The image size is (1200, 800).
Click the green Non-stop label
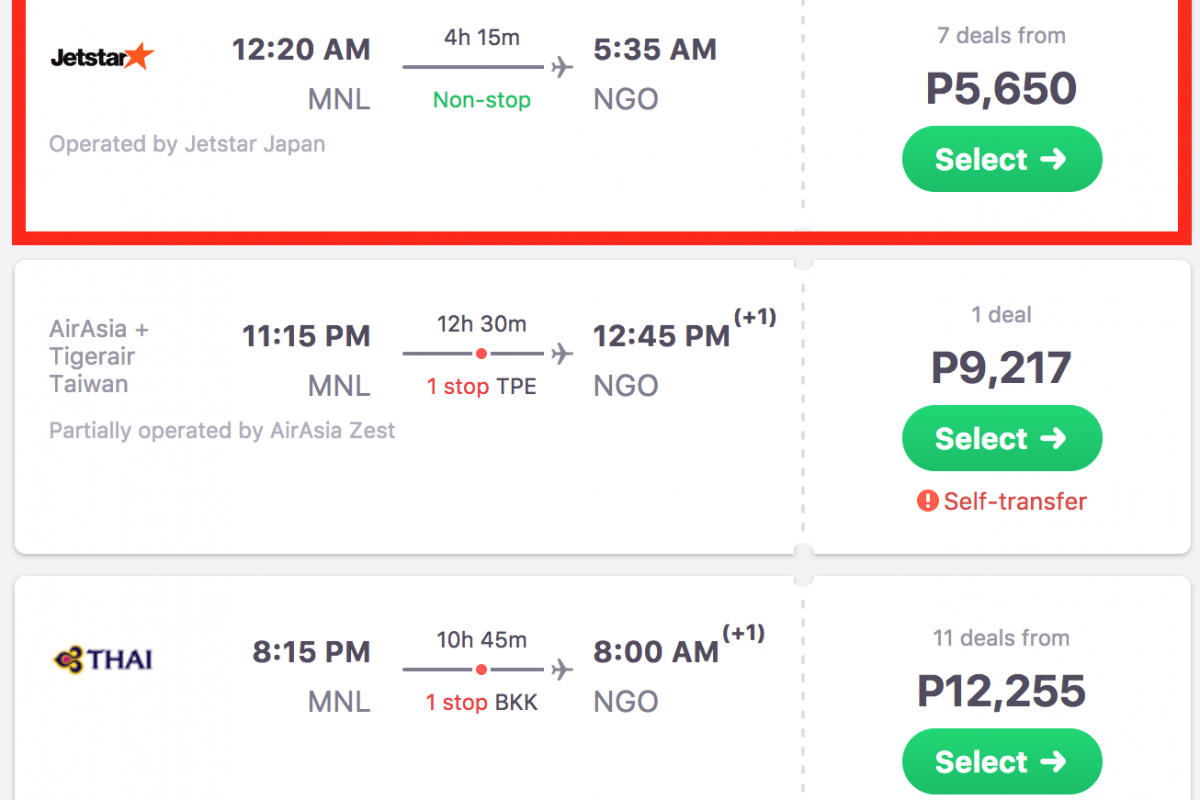481,100
